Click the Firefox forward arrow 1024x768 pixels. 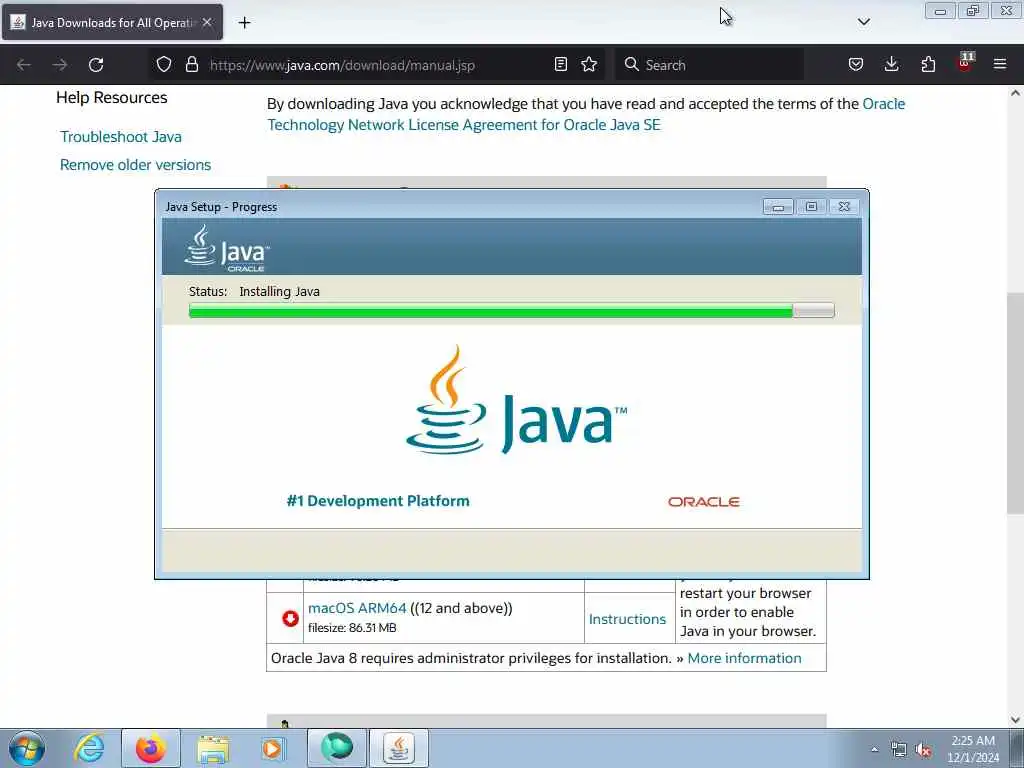tap(60, 65)
